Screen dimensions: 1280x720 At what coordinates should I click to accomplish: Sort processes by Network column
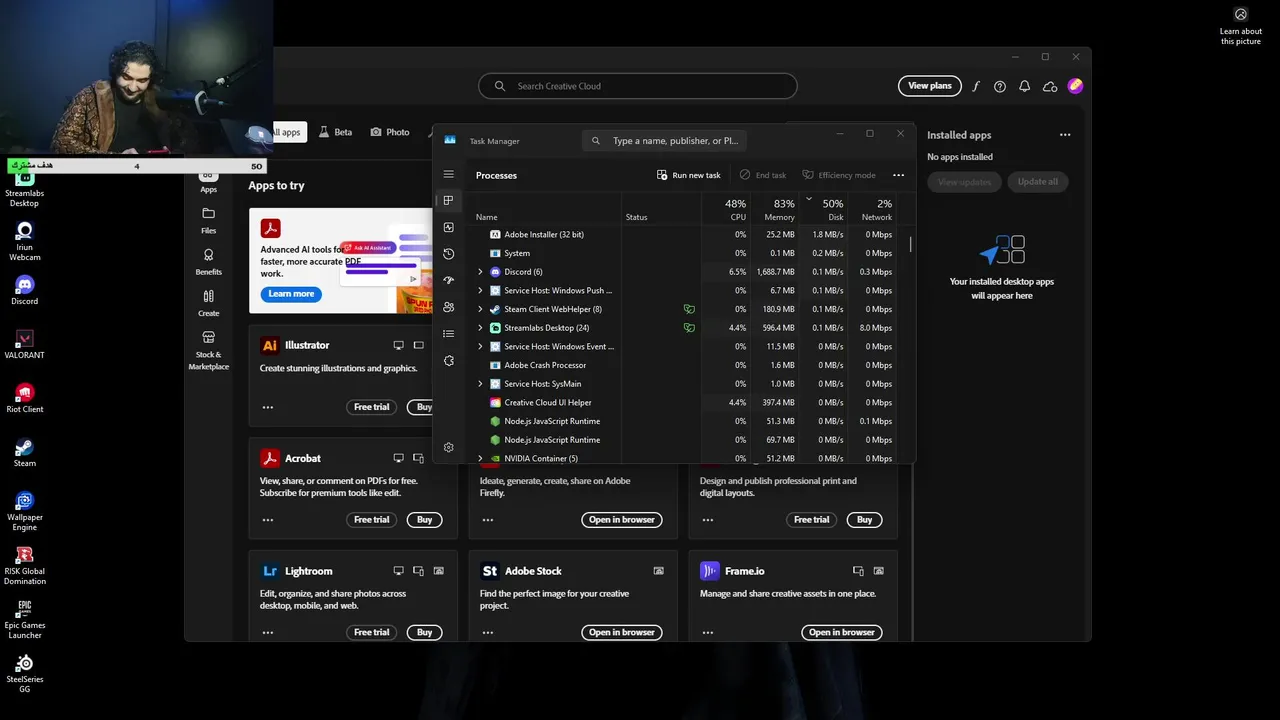click(876, 209)
